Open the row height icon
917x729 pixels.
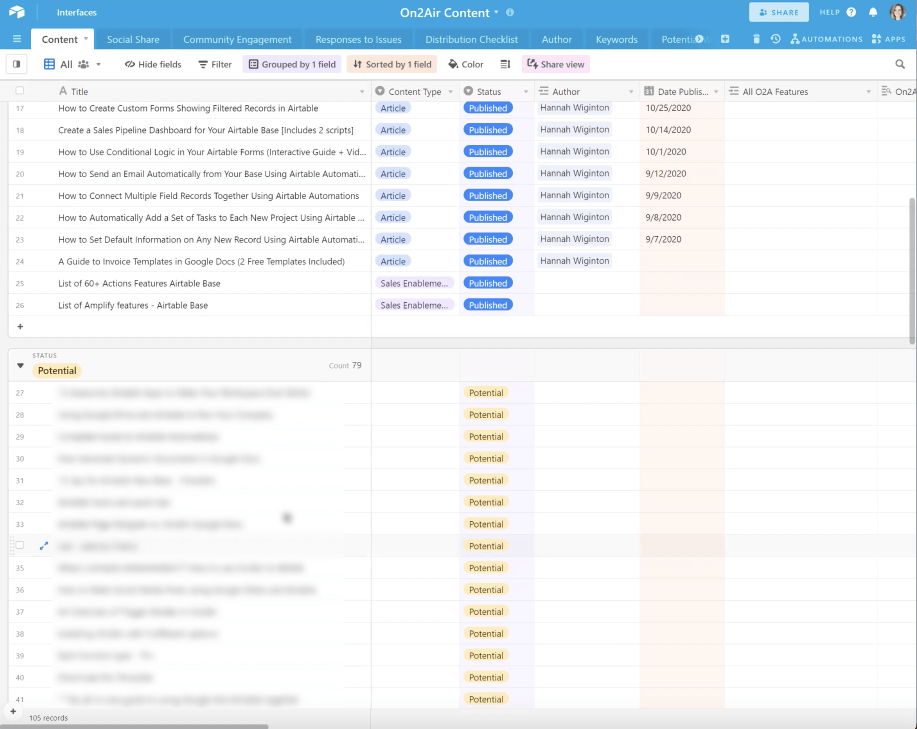tap(507, 63)
